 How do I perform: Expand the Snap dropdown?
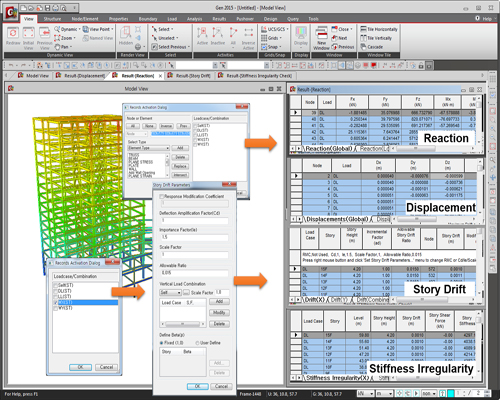[x=280, y=47]
